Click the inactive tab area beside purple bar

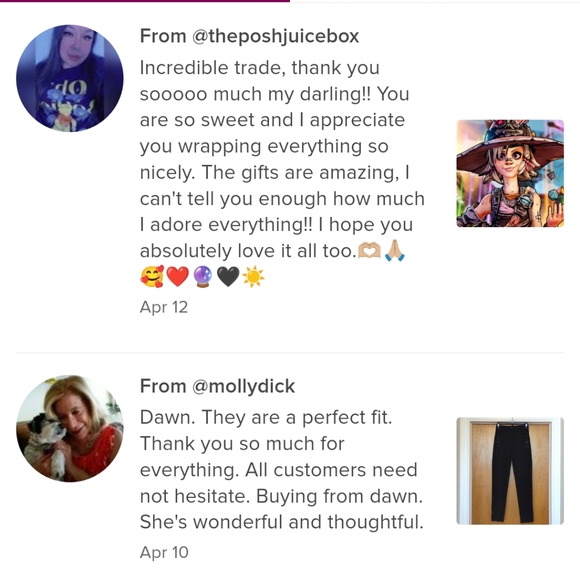point(435,1)
